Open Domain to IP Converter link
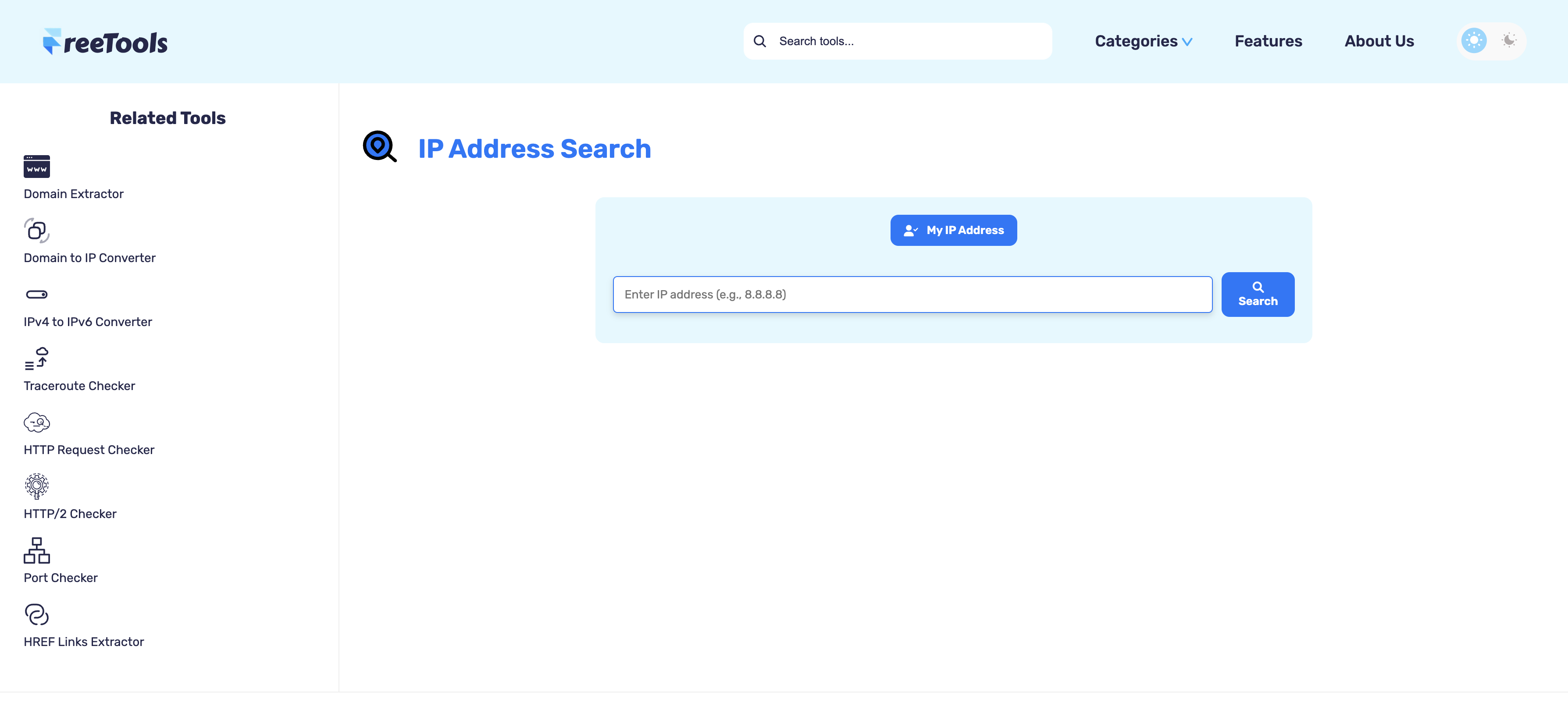The width and height of the screenshot is (1568, 703). coord(89,258)
